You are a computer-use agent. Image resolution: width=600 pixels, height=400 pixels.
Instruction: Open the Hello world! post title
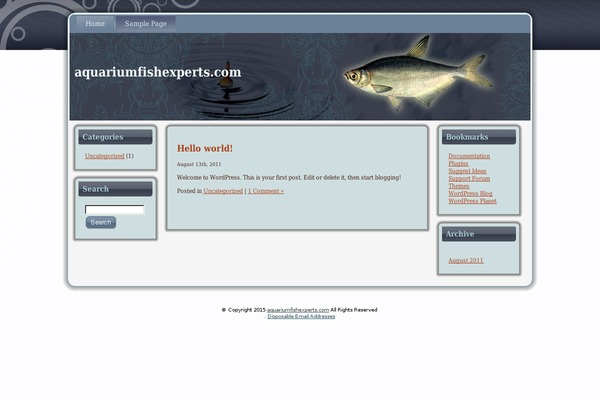click(x=205, y=148)
